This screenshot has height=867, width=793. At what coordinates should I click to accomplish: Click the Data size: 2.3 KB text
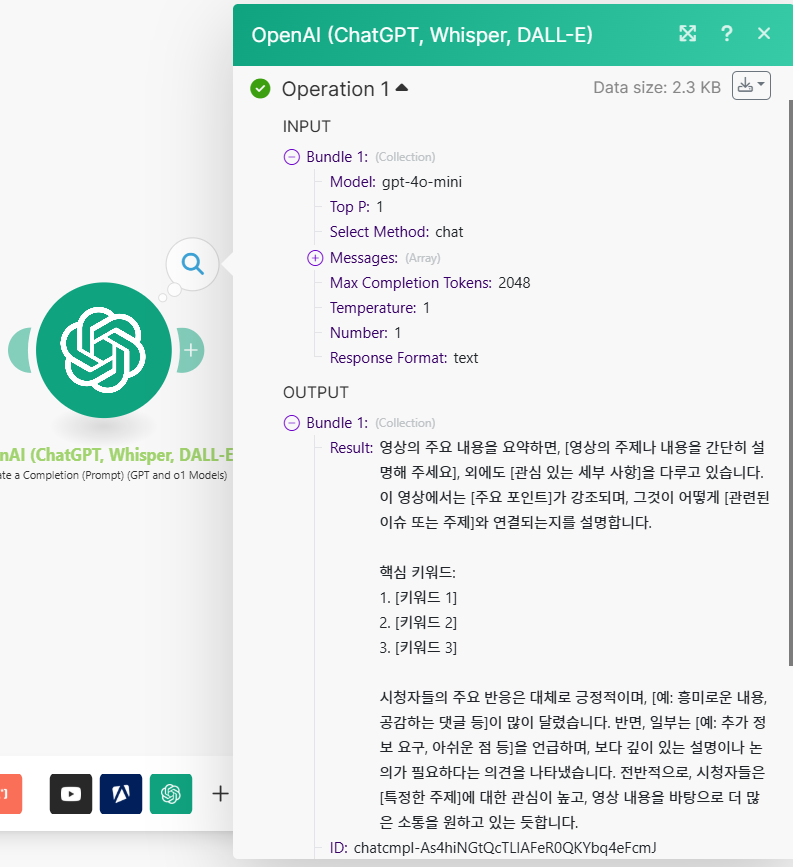[x=657, y=87]
